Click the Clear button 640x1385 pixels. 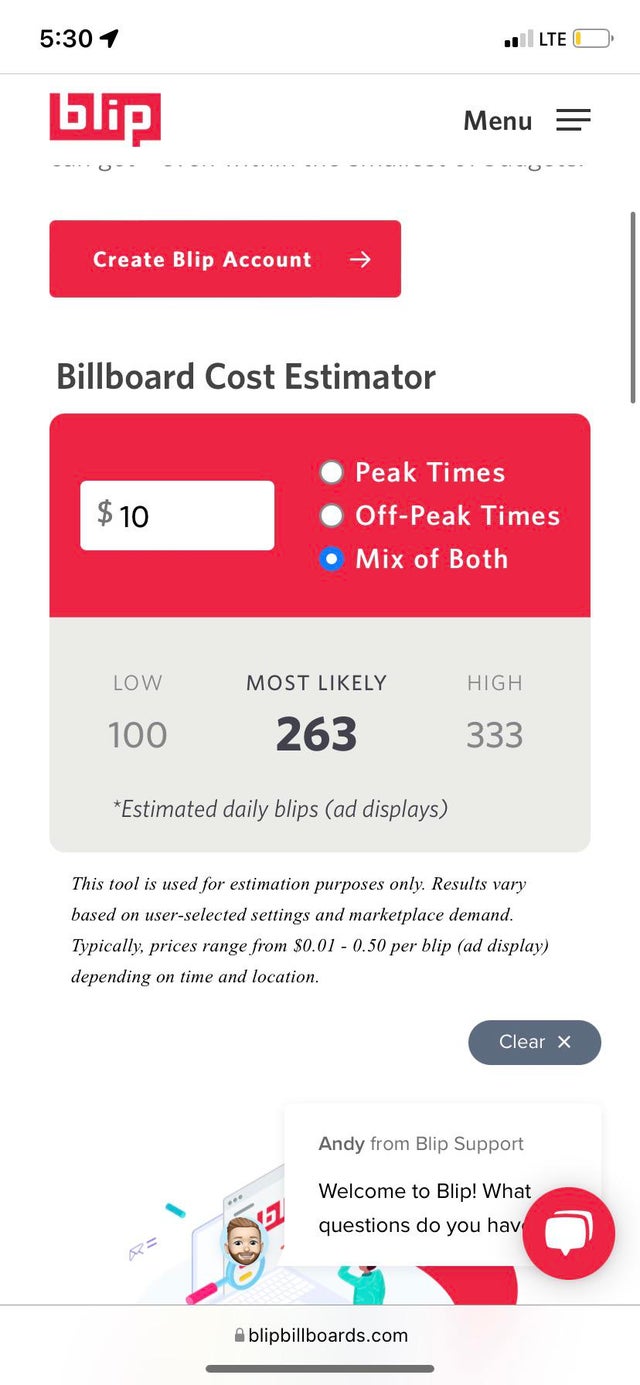click(534, 1042)
